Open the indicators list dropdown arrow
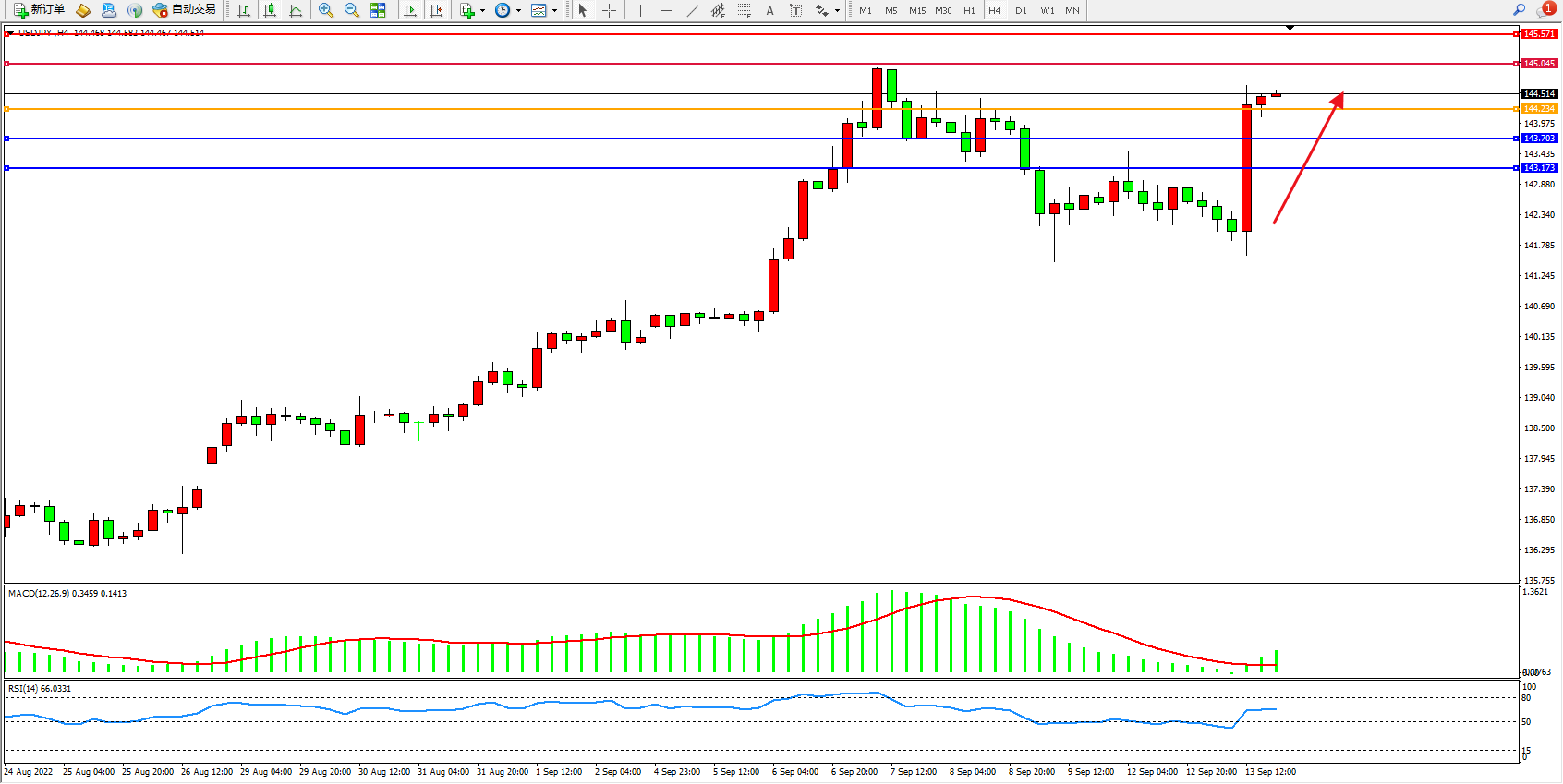This screenshot has width=1563, height=784. coord(482,11)
